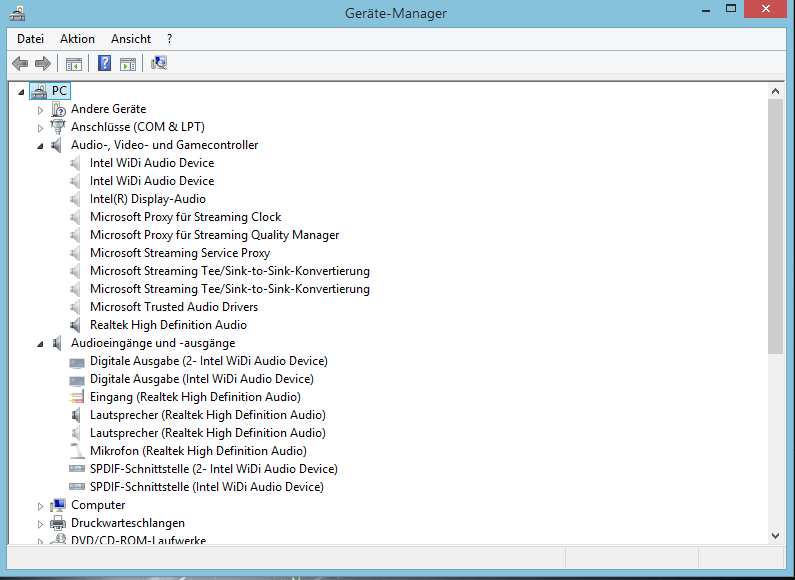Expand the Andere Geräte category

(41, 110)
